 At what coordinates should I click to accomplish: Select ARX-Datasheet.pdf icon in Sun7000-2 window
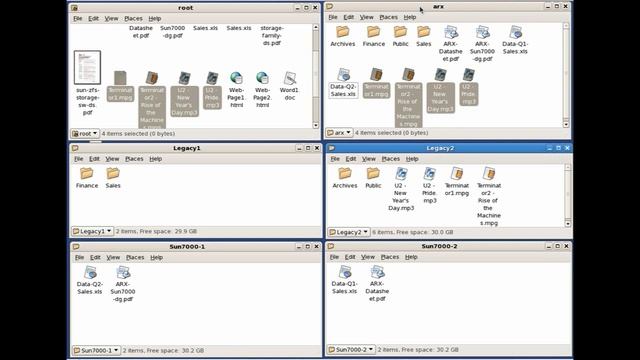tap(377, 272)
